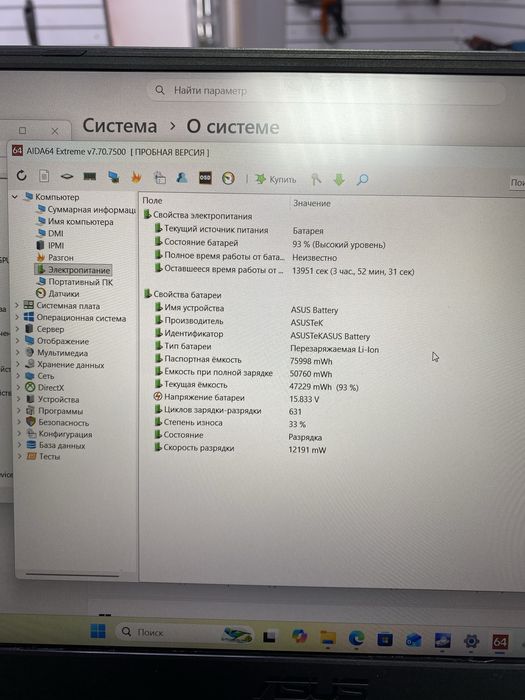Click the Купить button in toolbar
Image resolution: width=525 pixels, height=700 pixels.
coord(275,179)
